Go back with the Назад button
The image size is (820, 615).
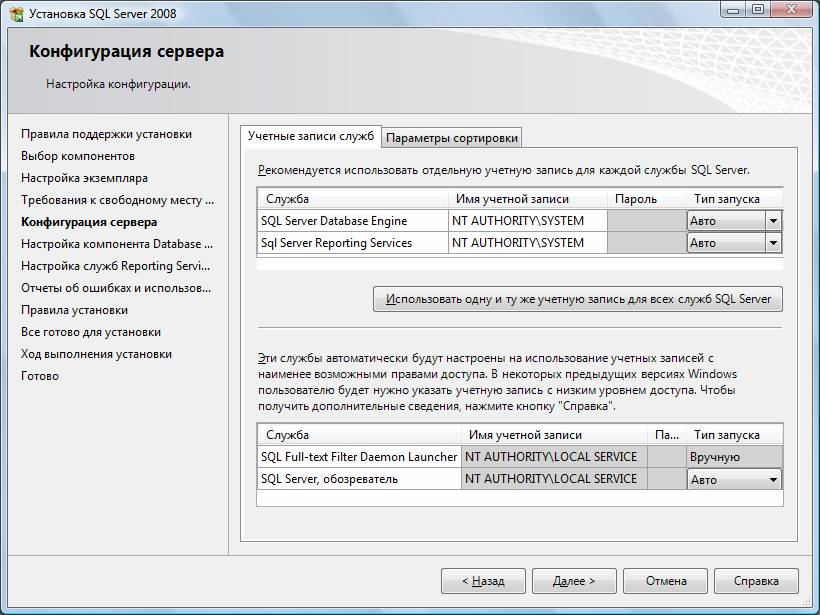[x=482, y=581]
